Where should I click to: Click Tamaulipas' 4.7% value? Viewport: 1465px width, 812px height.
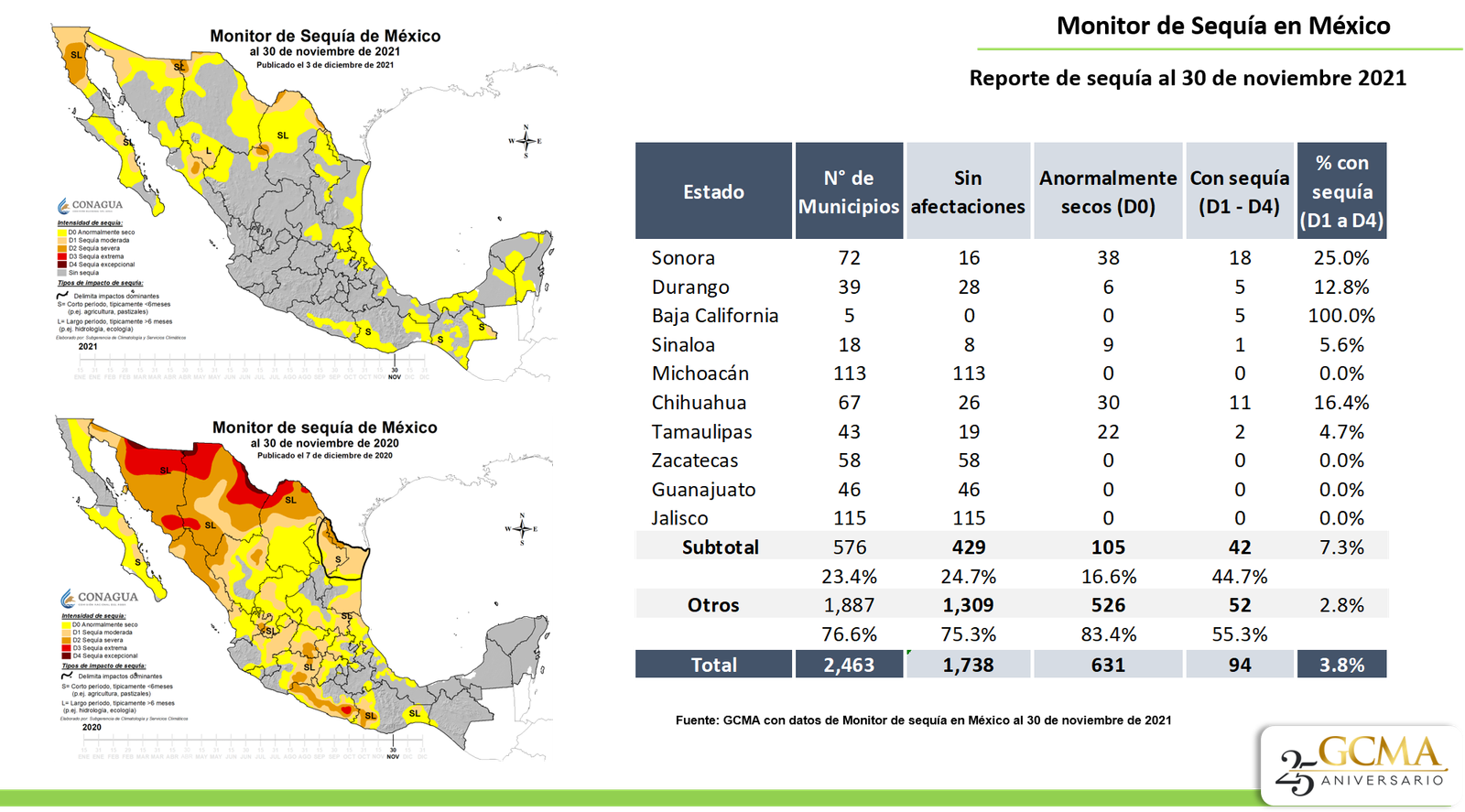click(x=1341, y=432)
